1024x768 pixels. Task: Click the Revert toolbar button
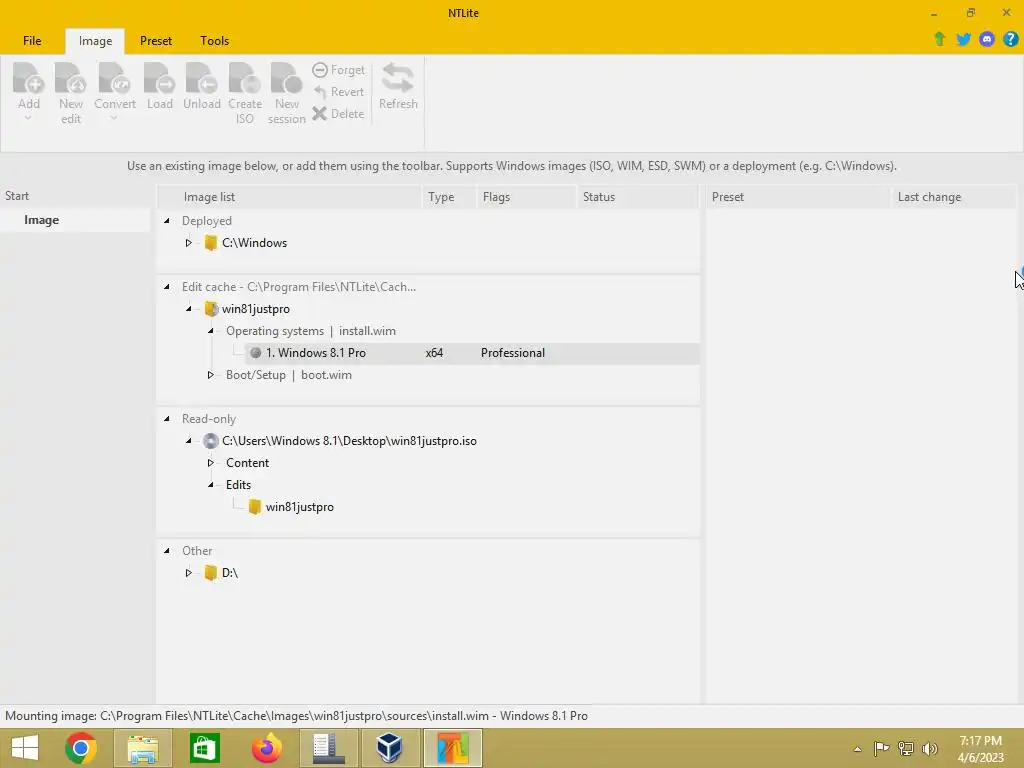pyautogui.click(x=338, y=92)
